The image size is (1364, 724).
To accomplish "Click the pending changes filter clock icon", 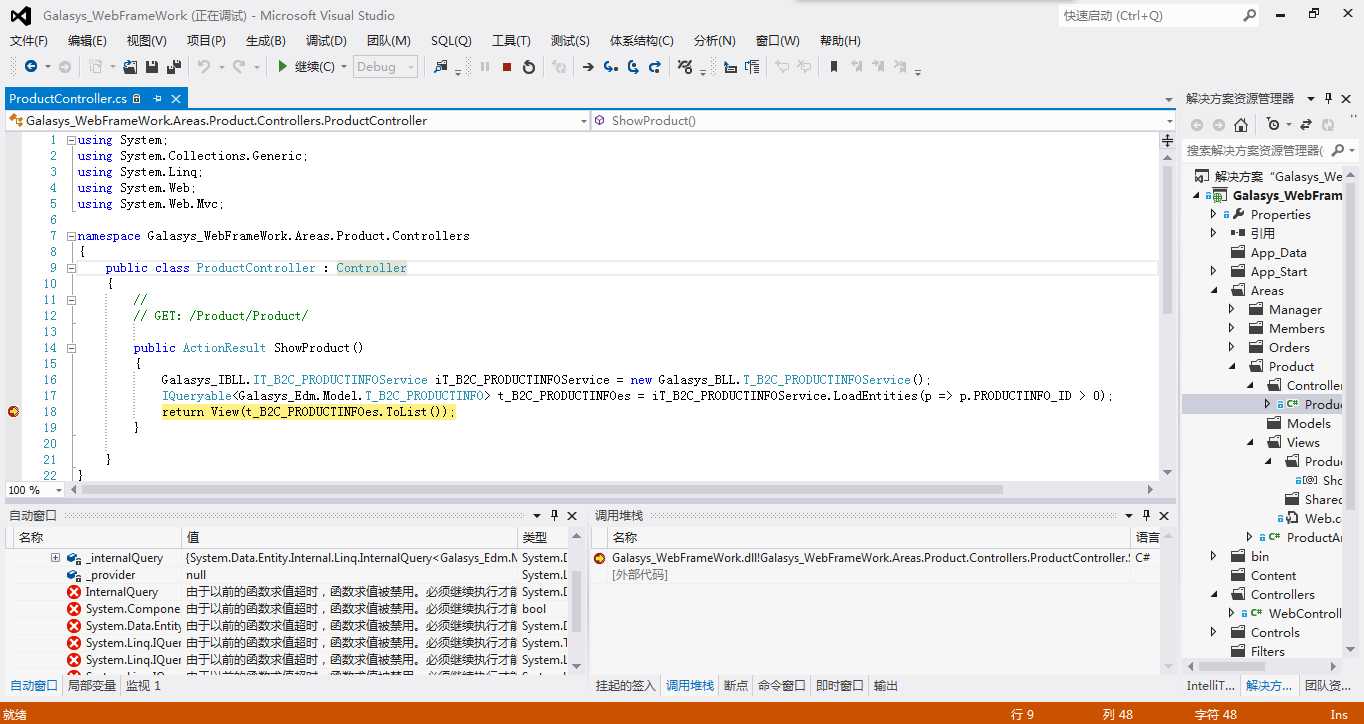I will coord(1273,125).
